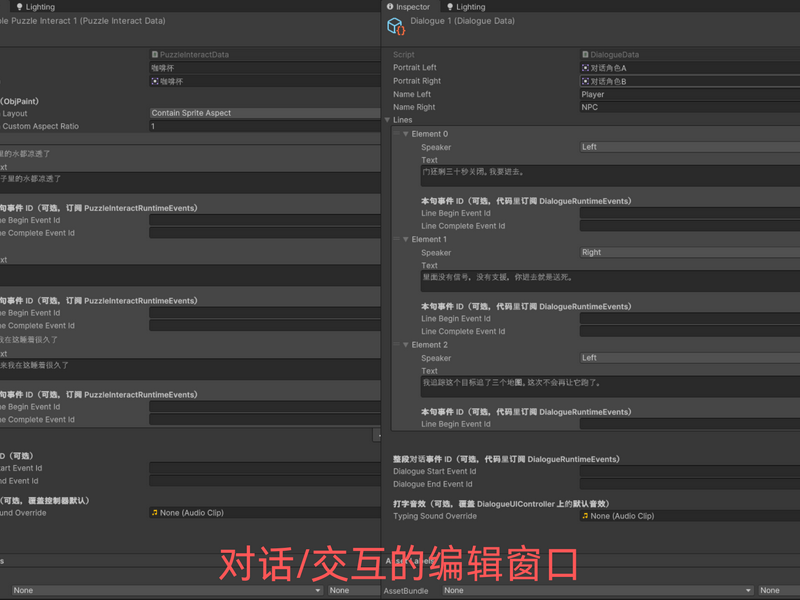Viewport: 800px width, 600px height.
Task: Open the left AssetBundle variant None dropdown
Action: coord(355,590)
